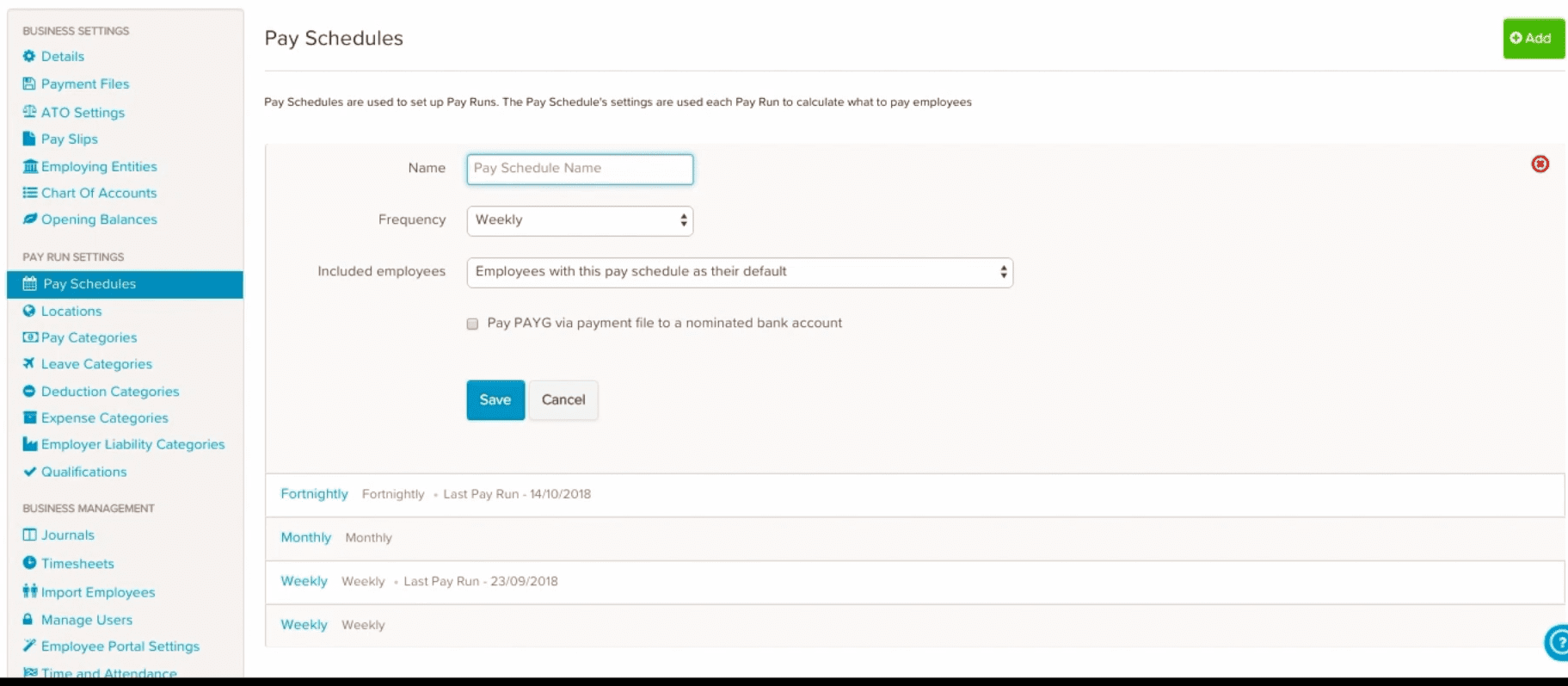This screenshot has height=686, width=1568.
Task: Close the pay schedule form with red X
Action: [x=1540, y=164]
